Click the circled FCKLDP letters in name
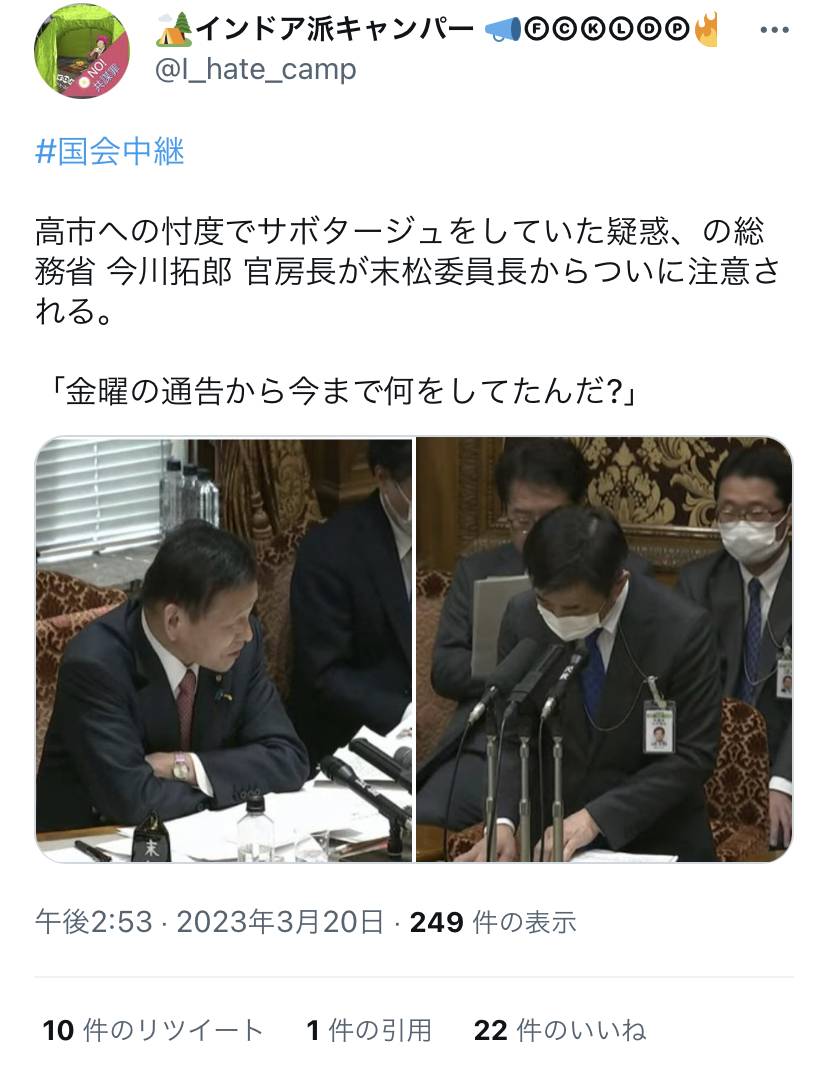This screenshot has height=1081, width=828. tap(607, 29)
